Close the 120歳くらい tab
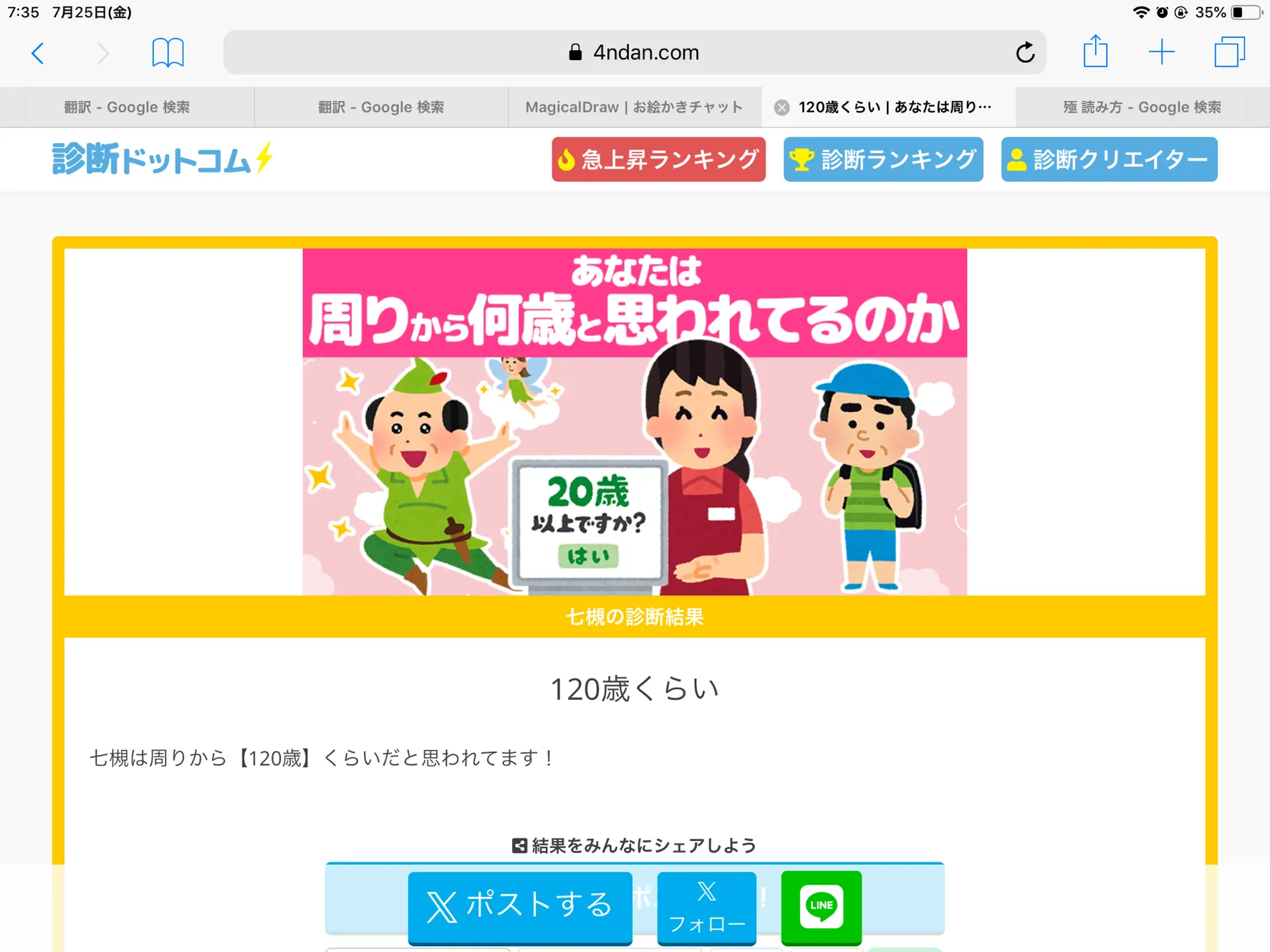Viewport: 1270px width, 952px height. tap(781, 107)
